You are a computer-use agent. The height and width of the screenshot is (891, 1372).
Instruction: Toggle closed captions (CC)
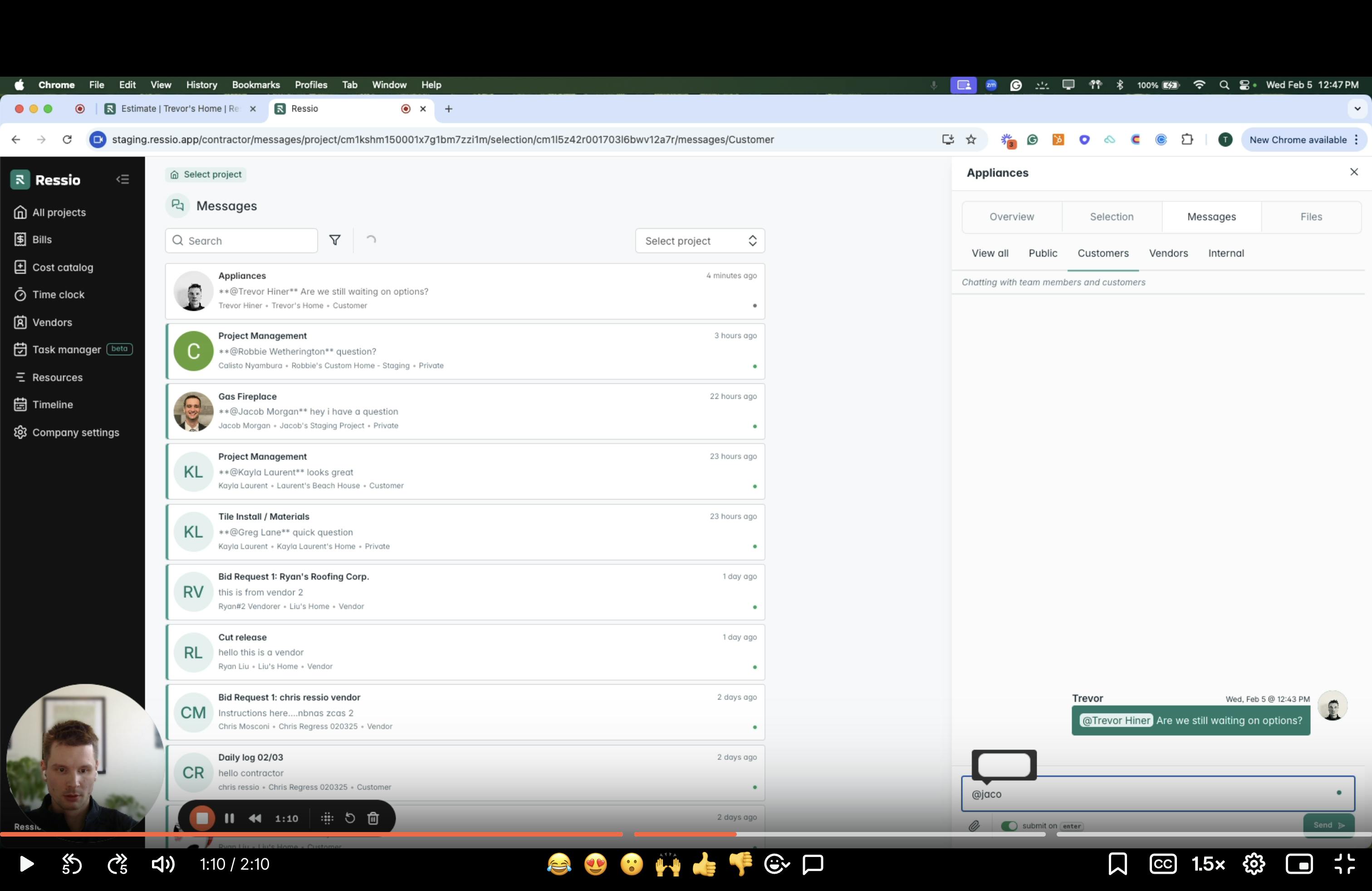tap(1163, 864)
